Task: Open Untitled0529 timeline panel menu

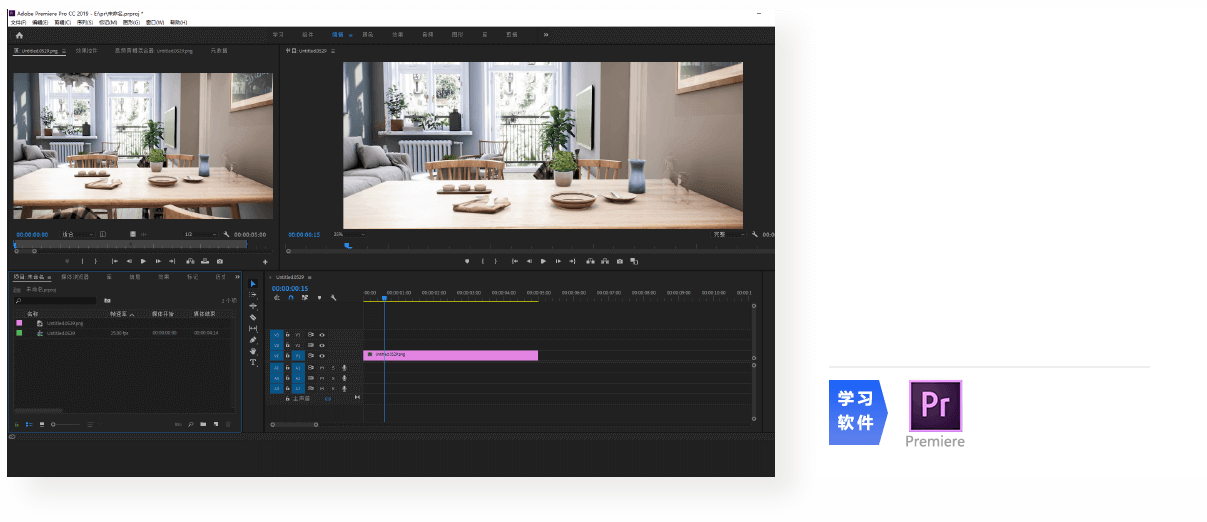Action: point(310,277)
